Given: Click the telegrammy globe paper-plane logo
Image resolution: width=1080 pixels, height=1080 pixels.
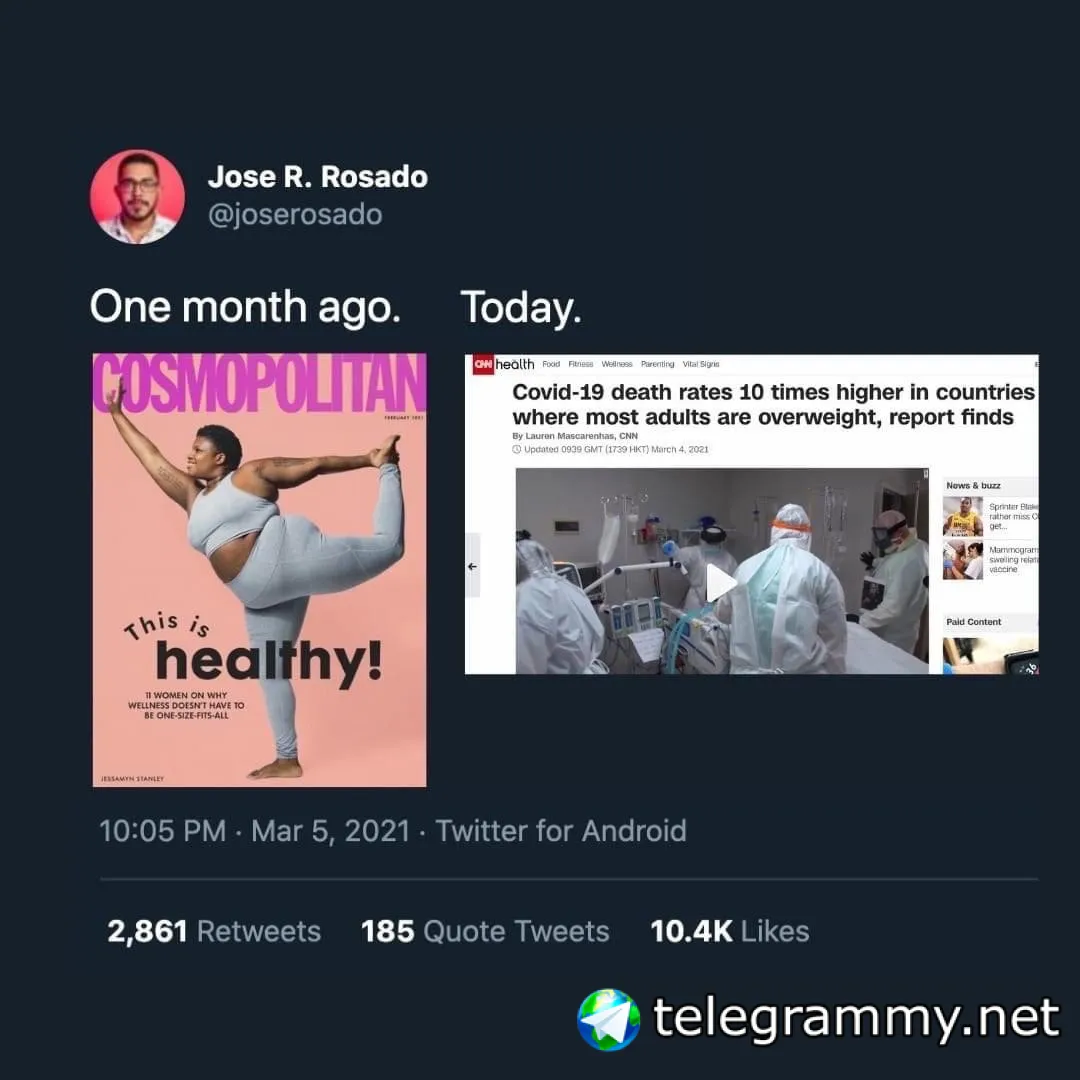Looking at the screenshot, I should tap(608, 1019).
